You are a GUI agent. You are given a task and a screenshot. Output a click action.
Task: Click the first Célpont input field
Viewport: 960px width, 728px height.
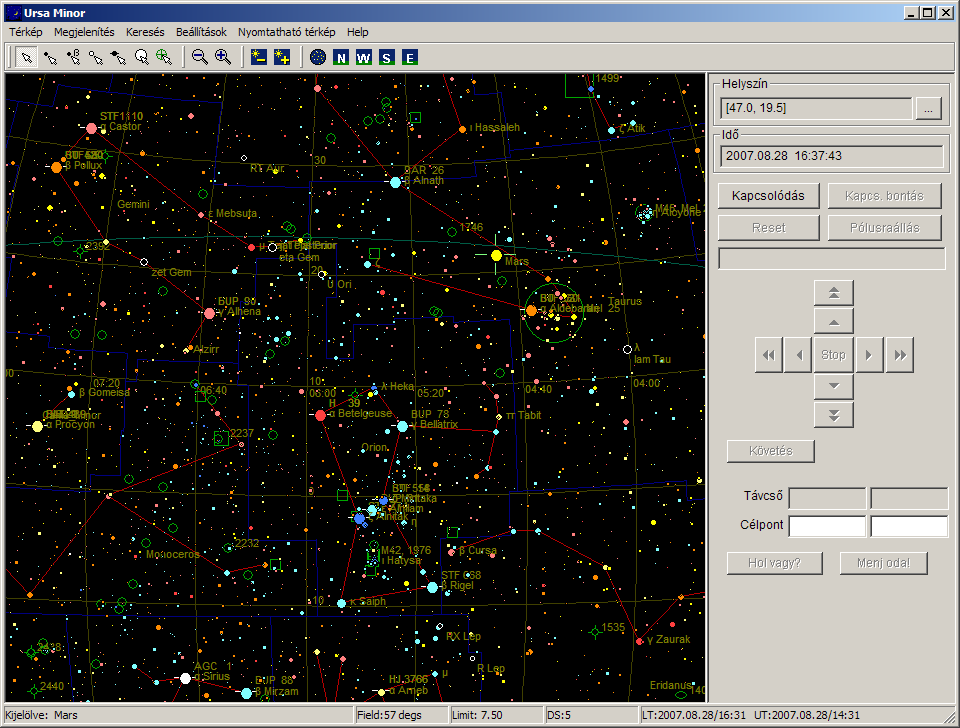[x=827, y=525]
